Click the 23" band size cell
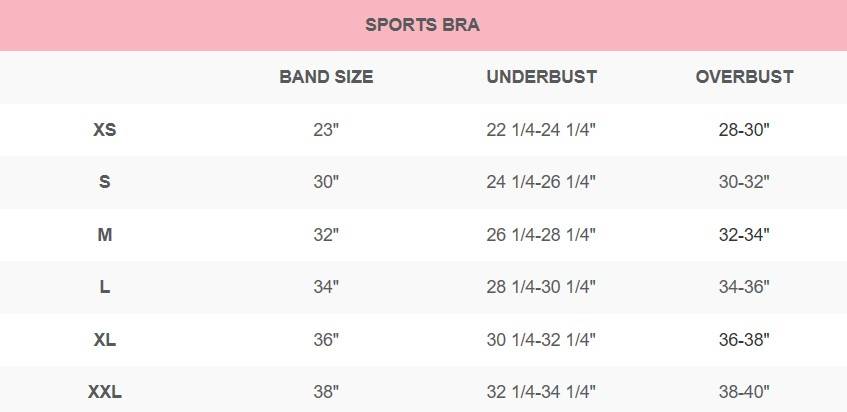The height and width of the screenshot is (412, 847). (x=326, y=130)
